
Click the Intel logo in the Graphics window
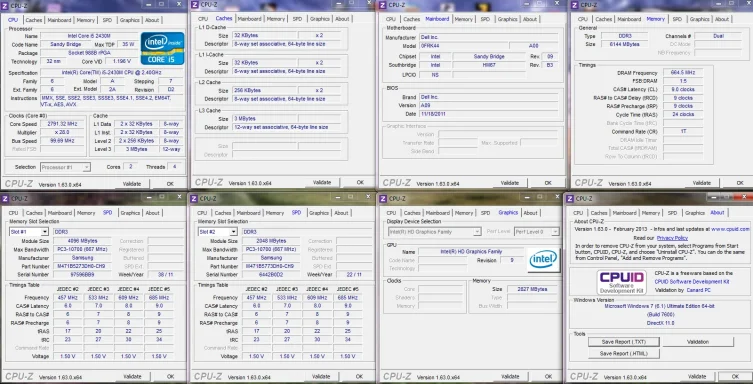543,260
